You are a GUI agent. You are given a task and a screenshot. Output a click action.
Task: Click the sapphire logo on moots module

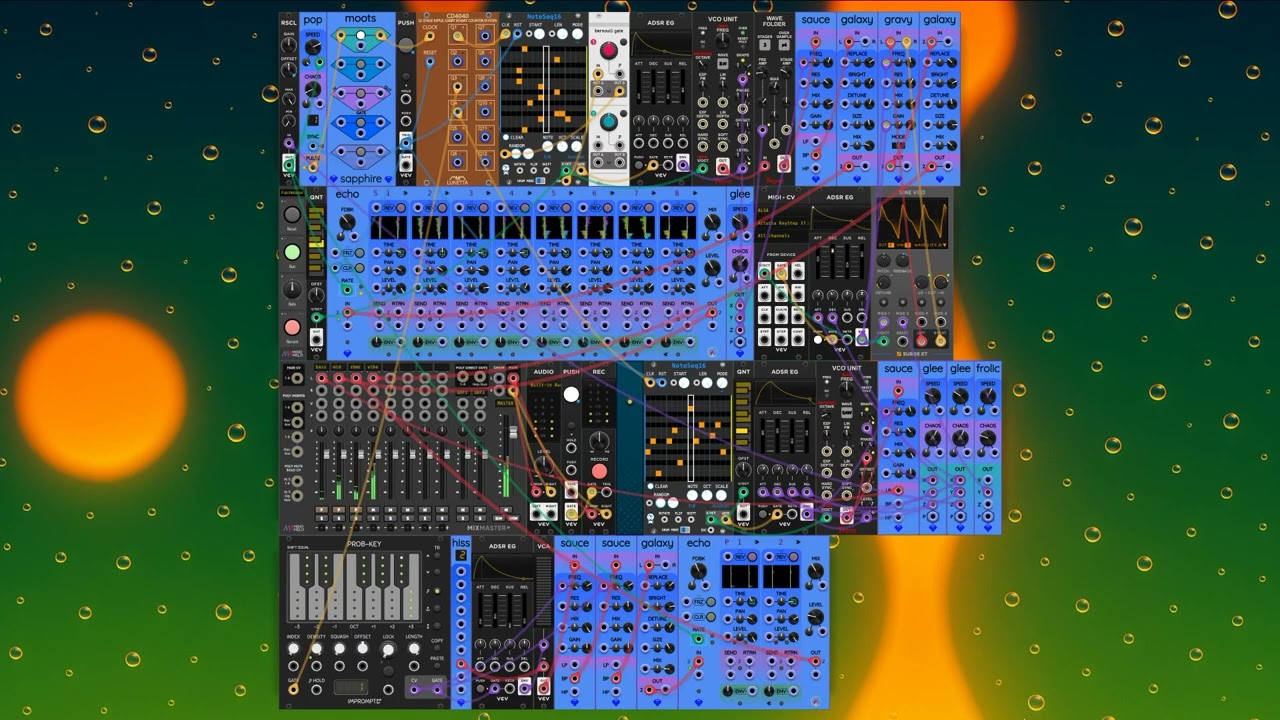pyautogui.click(x=360, y=179)
